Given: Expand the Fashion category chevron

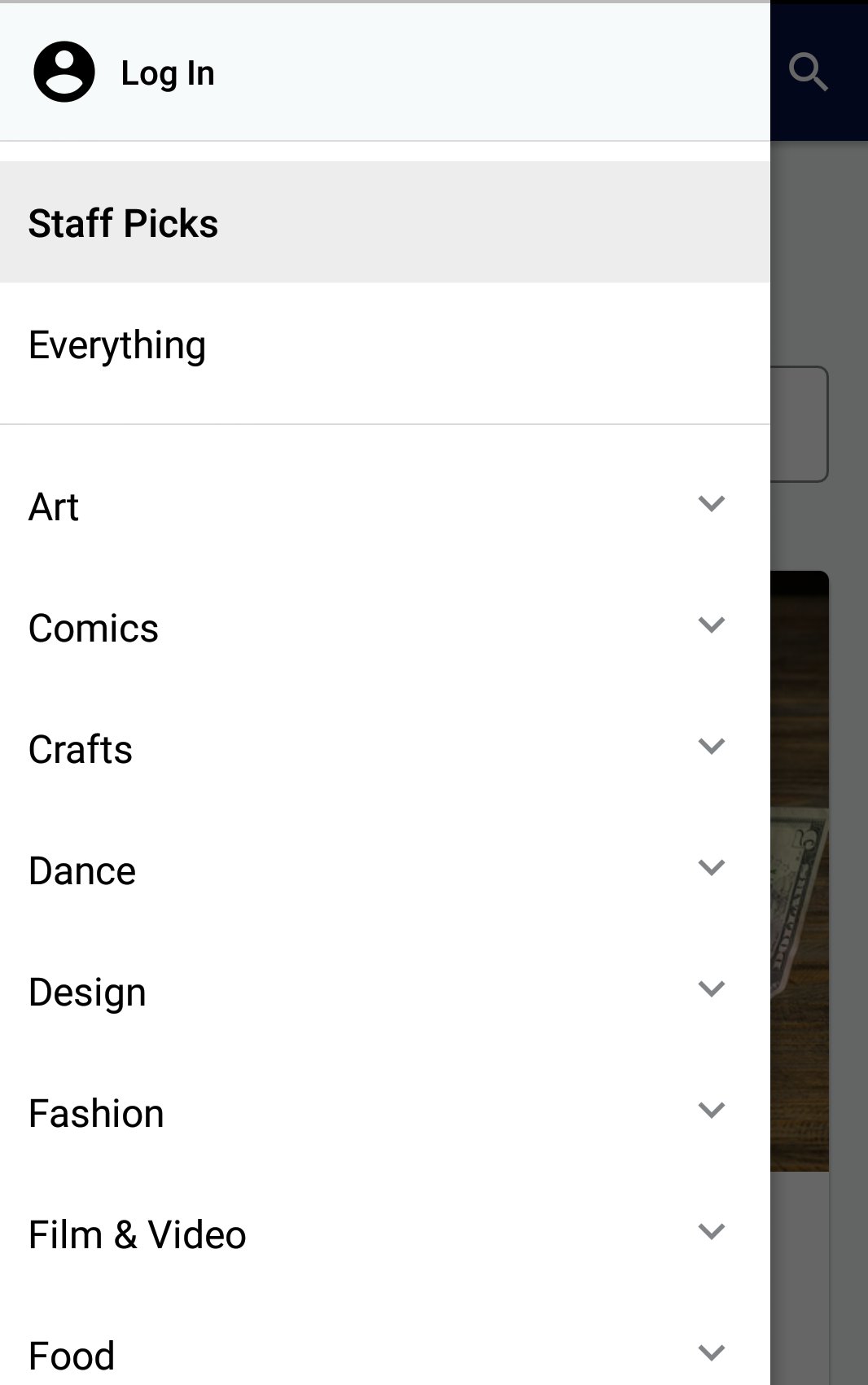Looking at the screenshot, I should tap(712, 1111).
